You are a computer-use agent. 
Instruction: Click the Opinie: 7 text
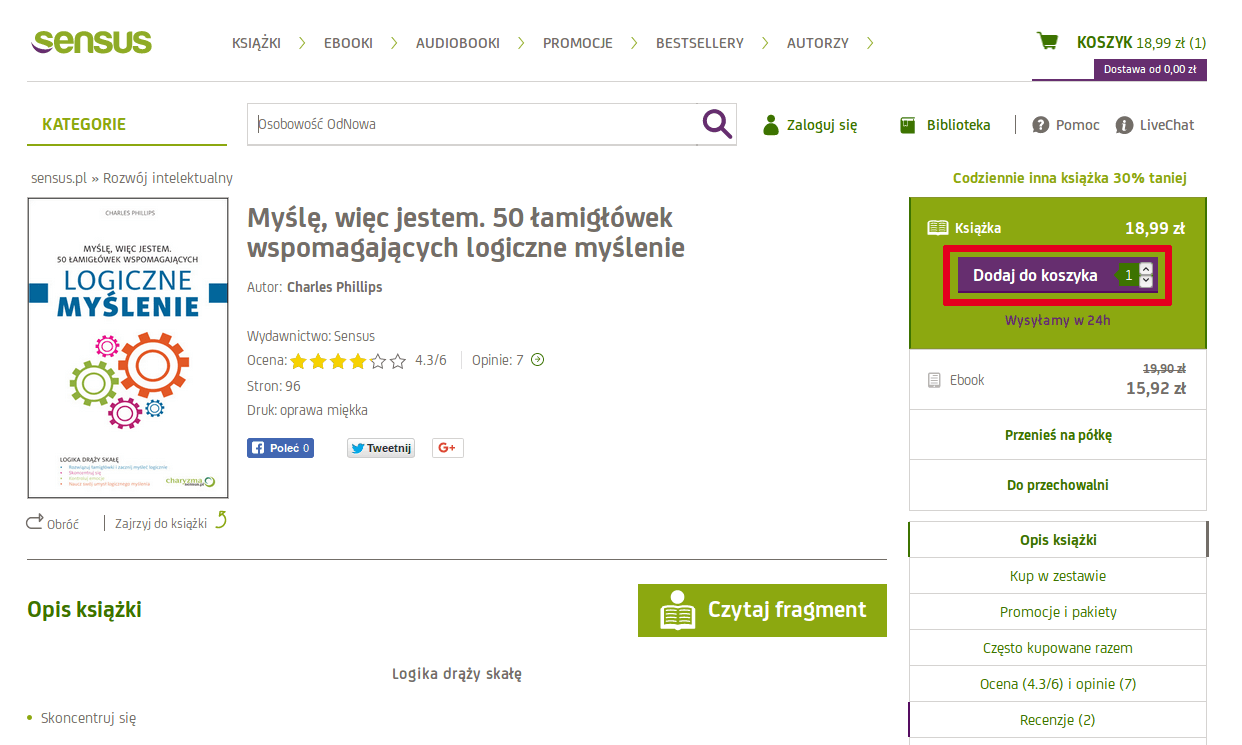[x=498, y=360]
